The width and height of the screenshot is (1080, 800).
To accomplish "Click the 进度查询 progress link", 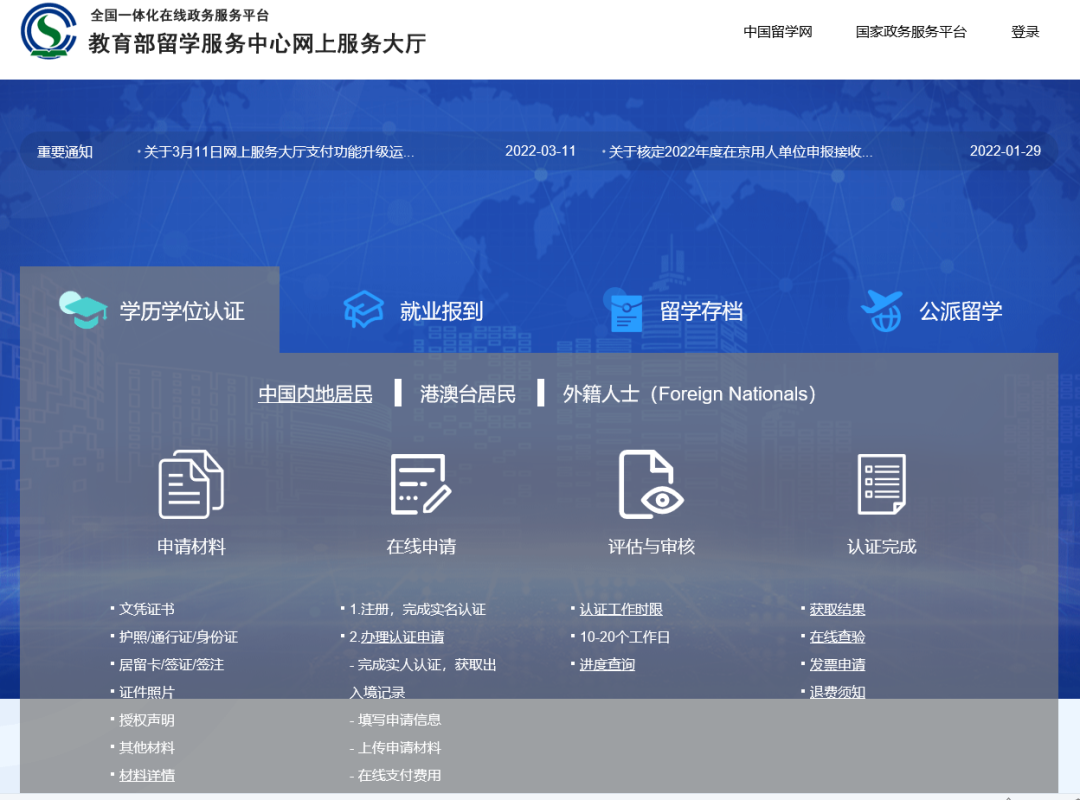I will point(607,663).
